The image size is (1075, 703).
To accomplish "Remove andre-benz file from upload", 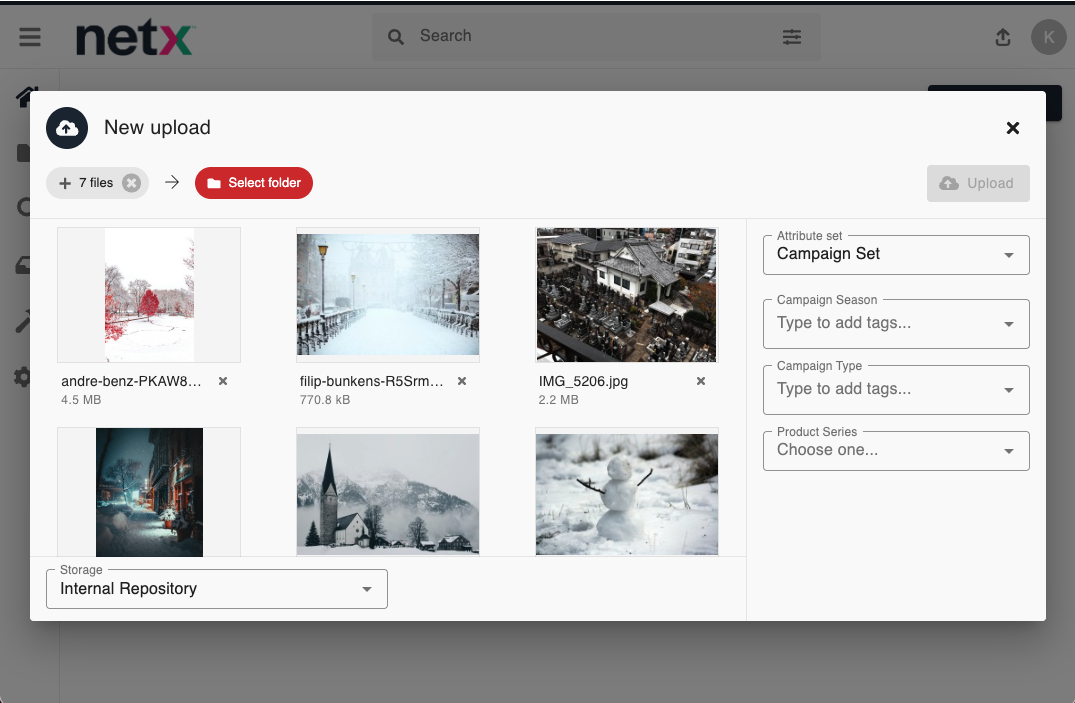I will tap(223, 381).
